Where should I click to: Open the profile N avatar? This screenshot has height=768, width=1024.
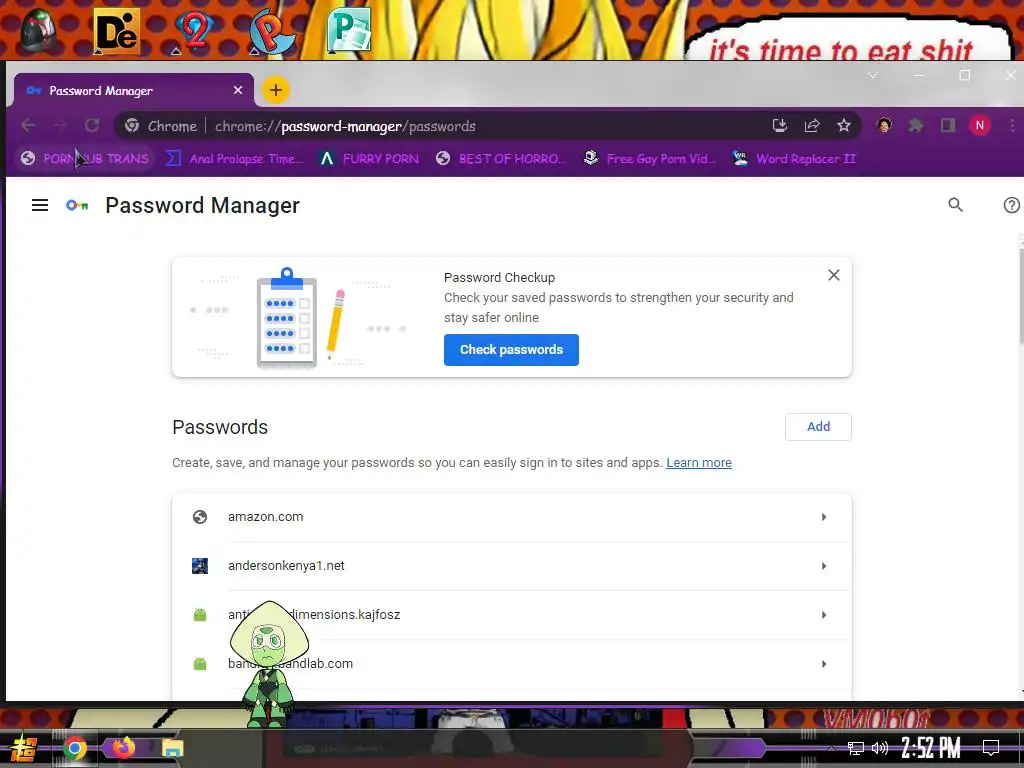pos(980,125)
